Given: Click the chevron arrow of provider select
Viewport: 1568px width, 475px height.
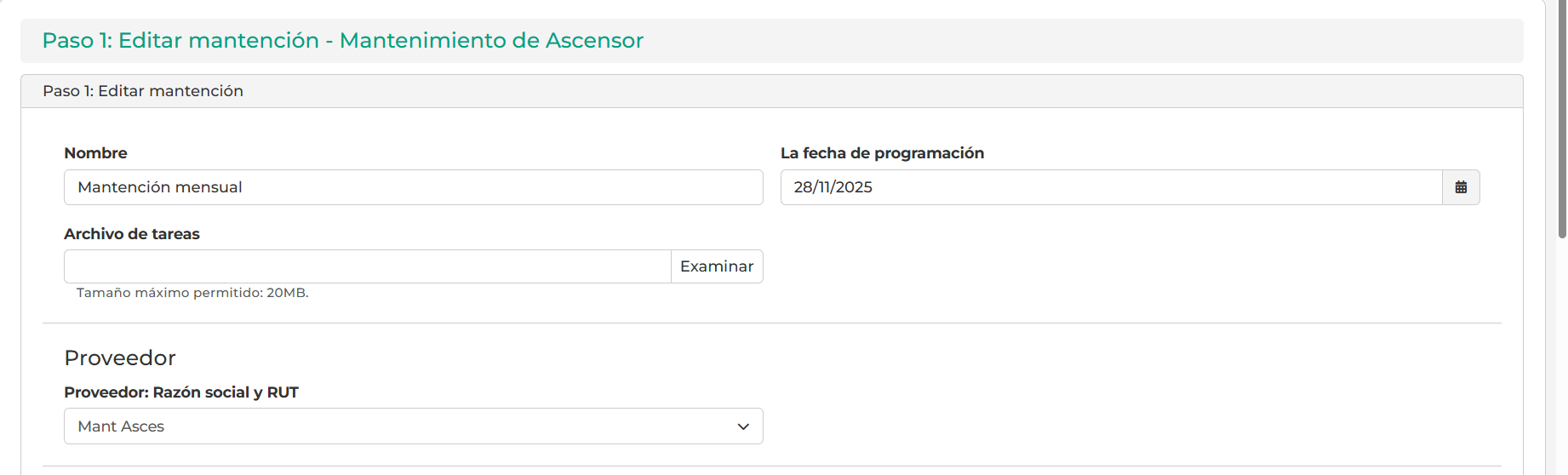Looking at the screenshot, I should coord(743,426).
